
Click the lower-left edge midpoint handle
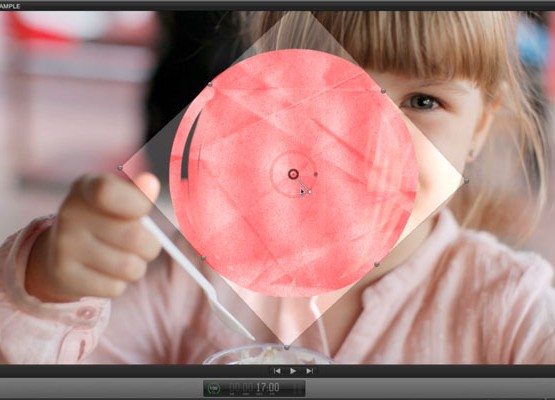tap(203, 259)
